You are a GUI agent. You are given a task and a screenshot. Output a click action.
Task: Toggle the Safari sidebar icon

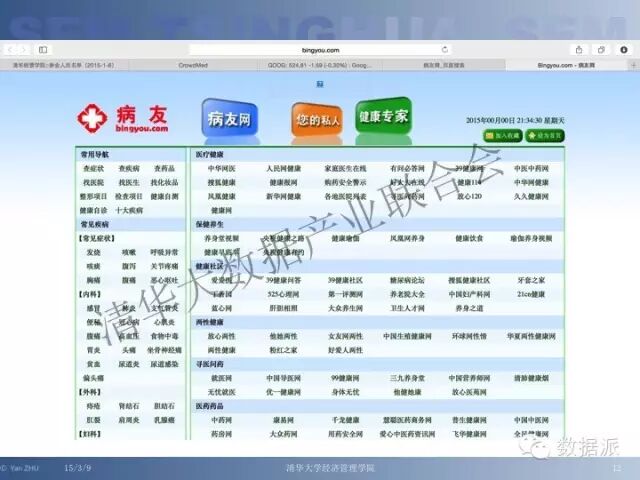tap(43, 50)
